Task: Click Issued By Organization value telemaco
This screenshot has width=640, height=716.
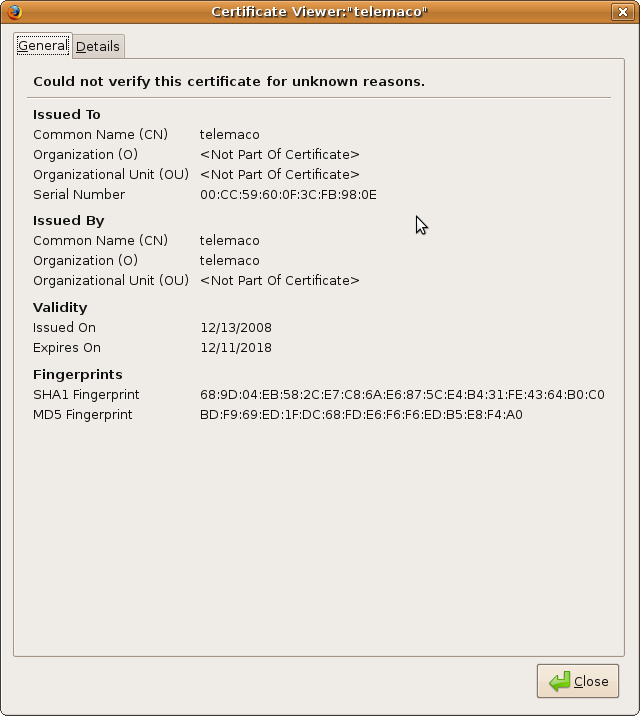Action: [x=230, y=261]
